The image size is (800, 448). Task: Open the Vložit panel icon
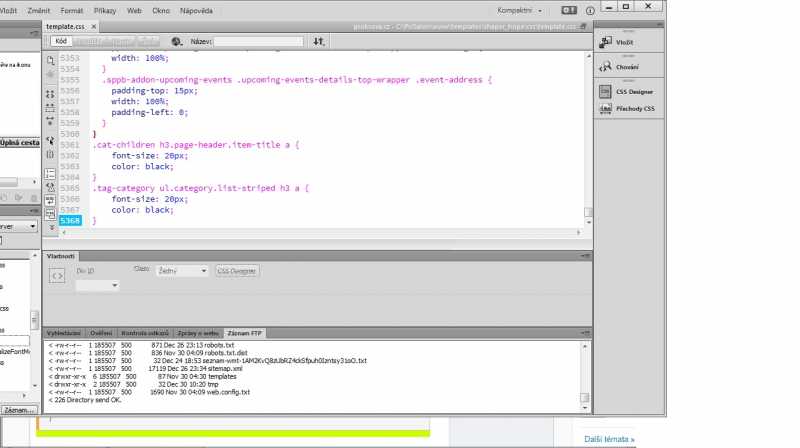coord(606,42)
